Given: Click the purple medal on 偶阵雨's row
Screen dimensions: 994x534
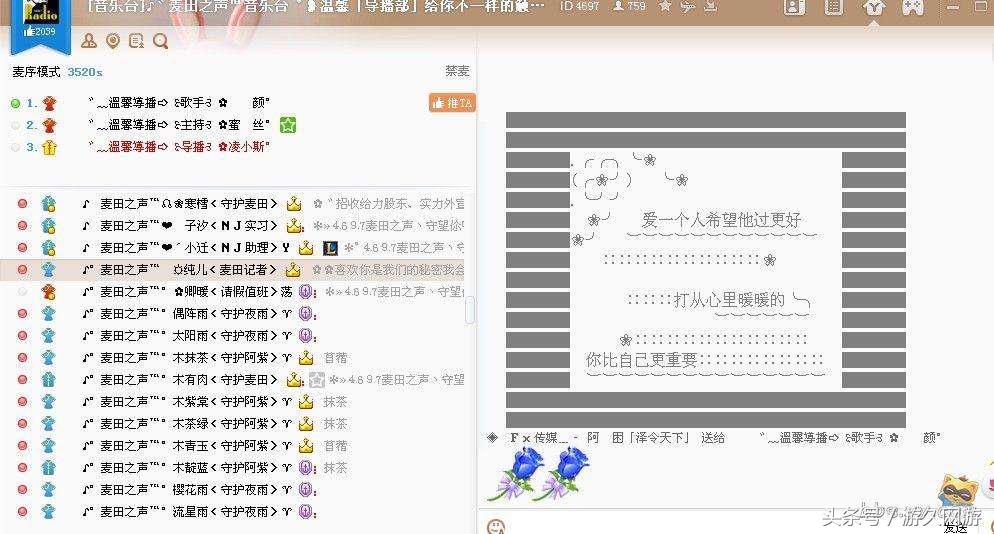Looking at the screenshot, I should click(306, 313).
